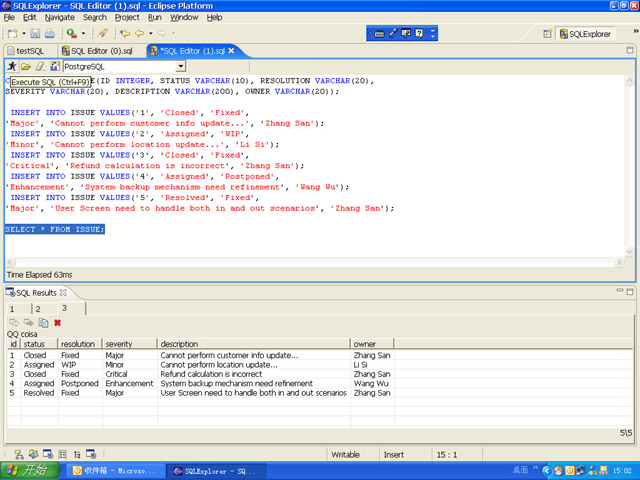The height and width of the screenshot is (480, 640).
Task: Select result tab 2 in SQL Results
Action: [x=38, y=309]
